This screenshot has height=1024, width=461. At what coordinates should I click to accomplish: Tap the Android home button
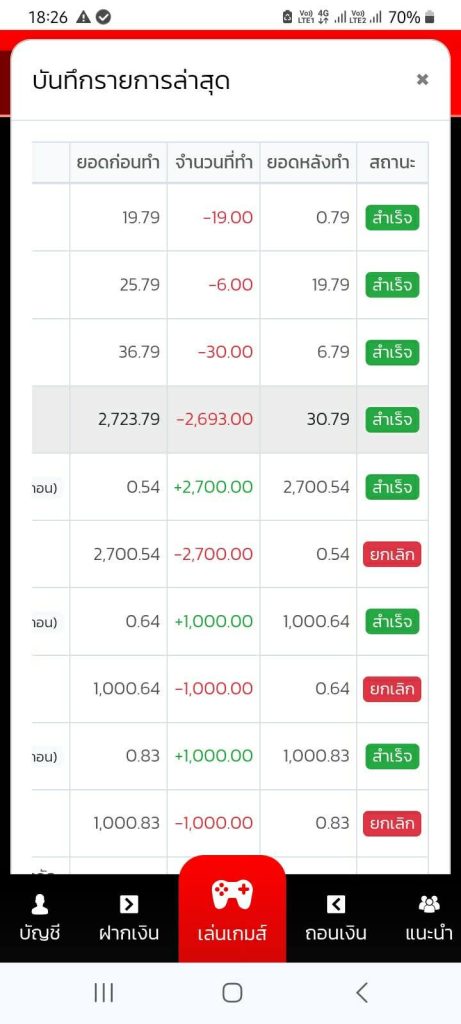(x=232, y=993)
